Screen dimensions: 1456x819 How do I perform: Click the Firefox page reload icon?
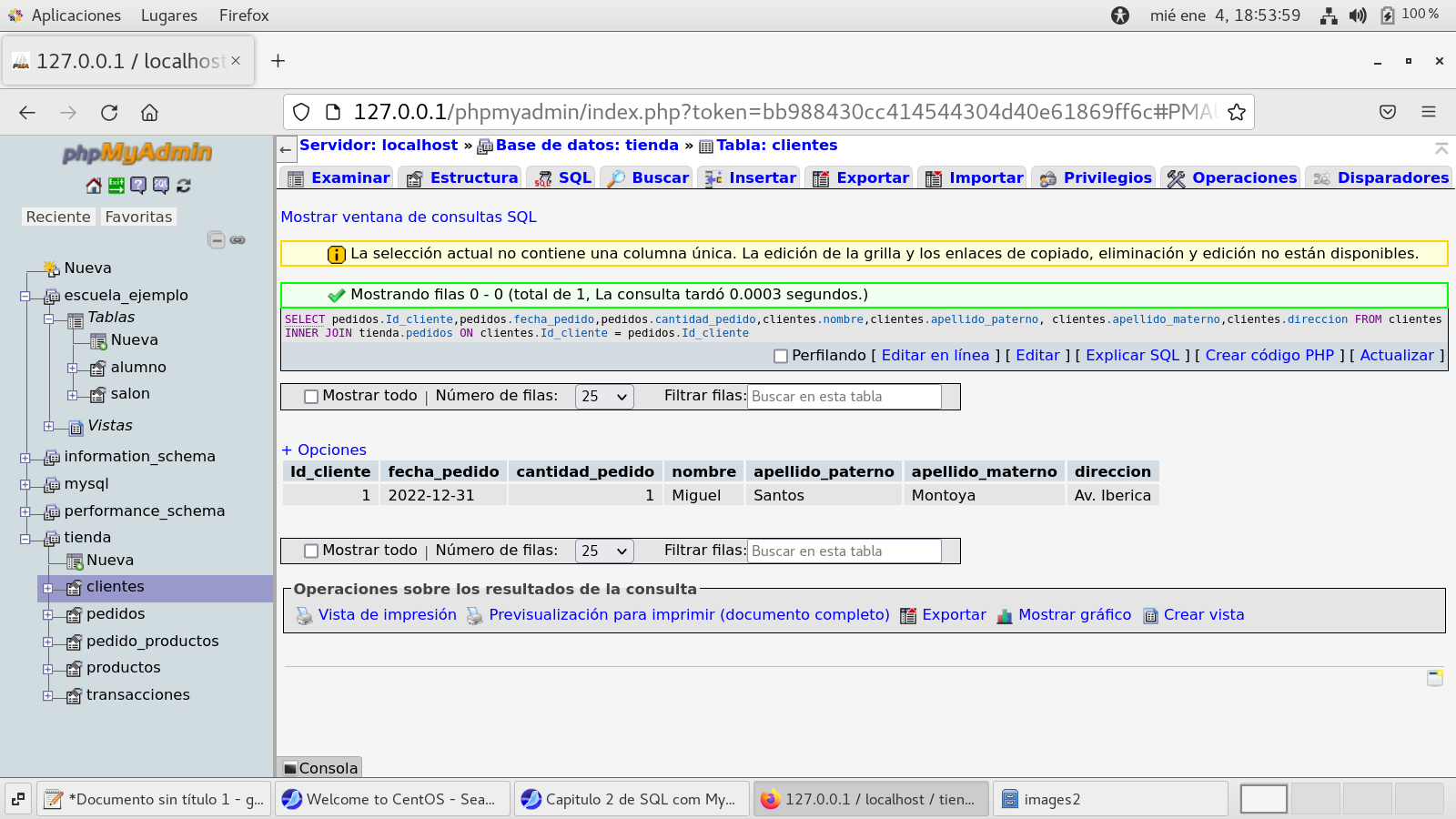109,113
